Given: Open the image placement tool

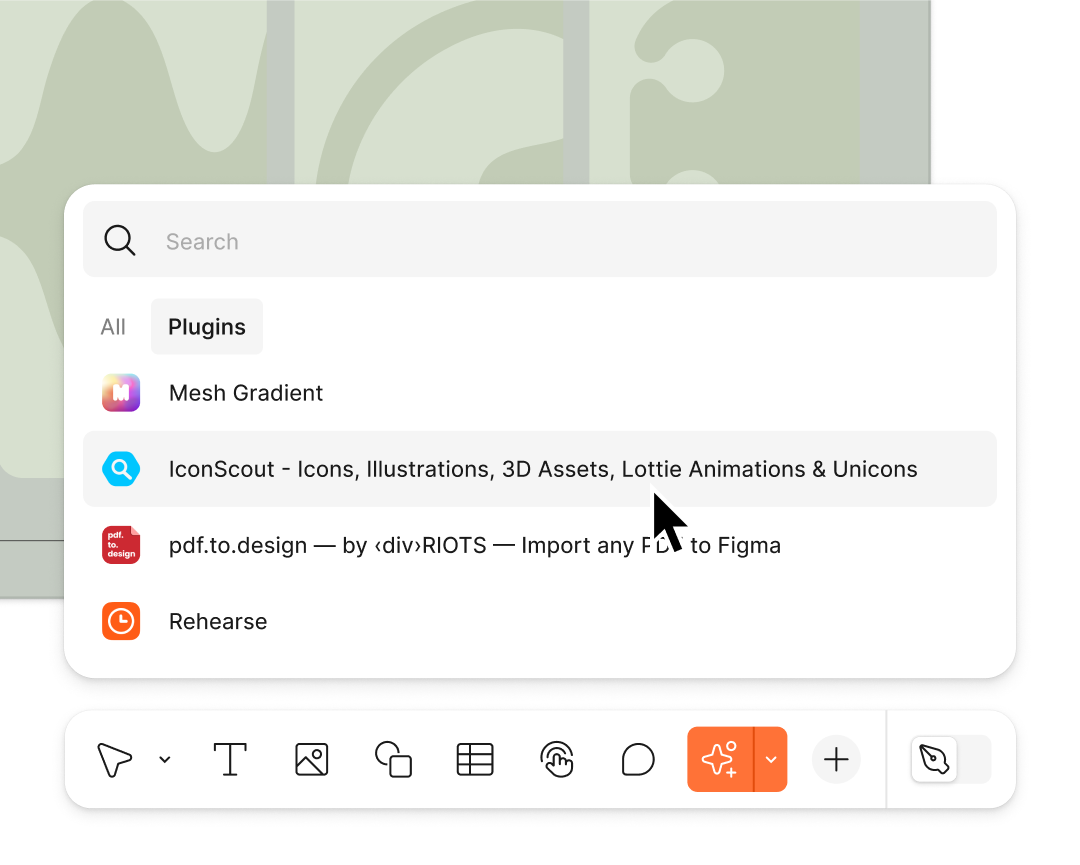Looking at the screenshot, I should coord(311,760).
